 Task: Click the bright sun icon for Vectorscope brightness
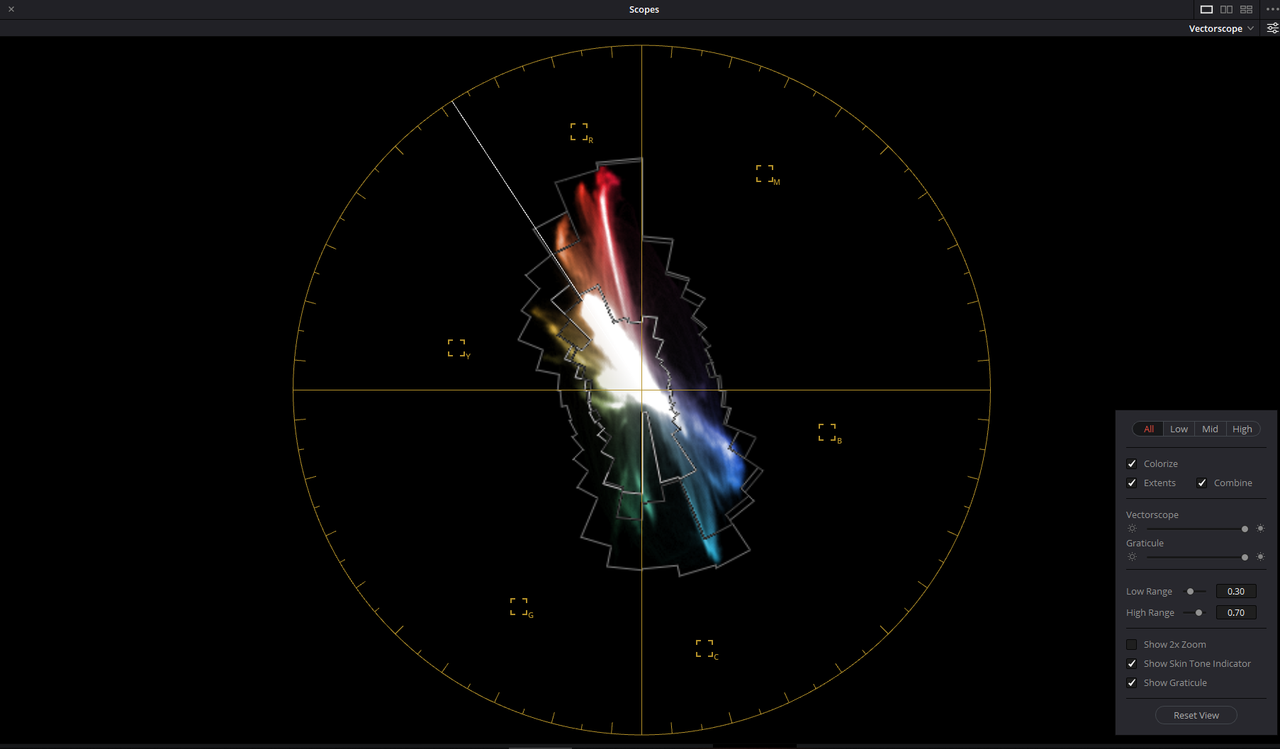click(x=1260, y=528)
